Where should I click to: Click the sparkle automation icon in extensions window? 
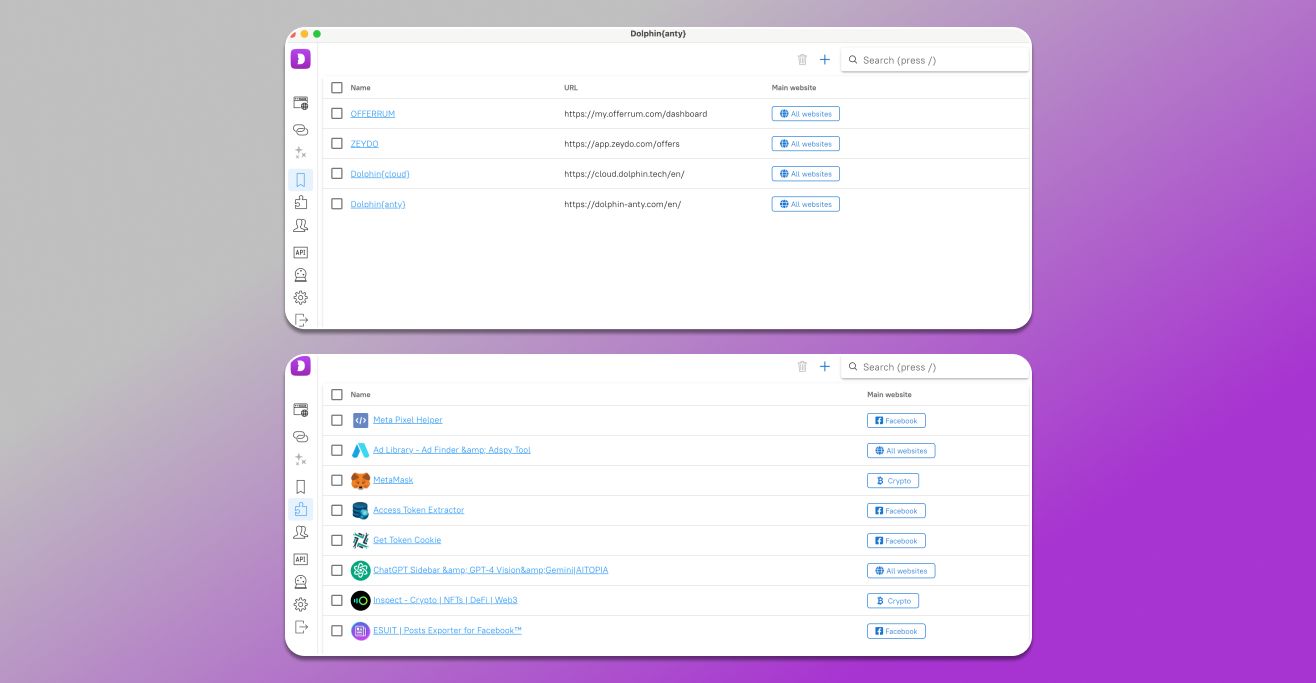coord(300,460)
